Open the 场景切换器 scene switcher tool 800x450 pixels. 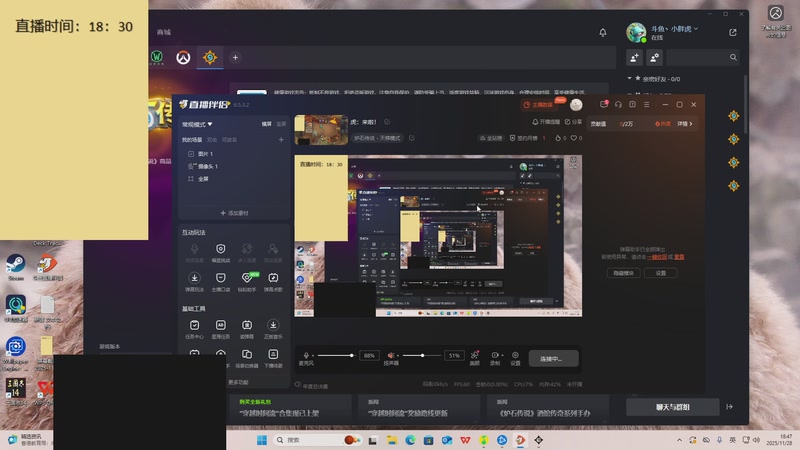coord(247,358)
